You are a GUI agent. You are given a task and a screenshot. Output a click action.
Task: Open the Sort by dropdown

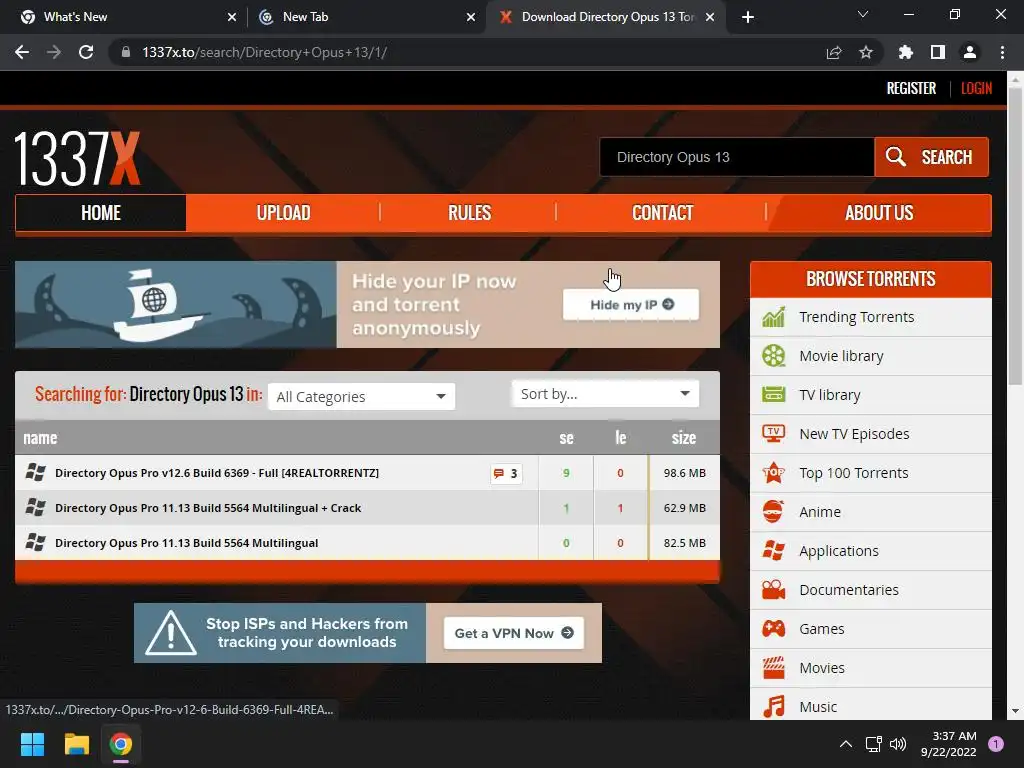(605, 394)
